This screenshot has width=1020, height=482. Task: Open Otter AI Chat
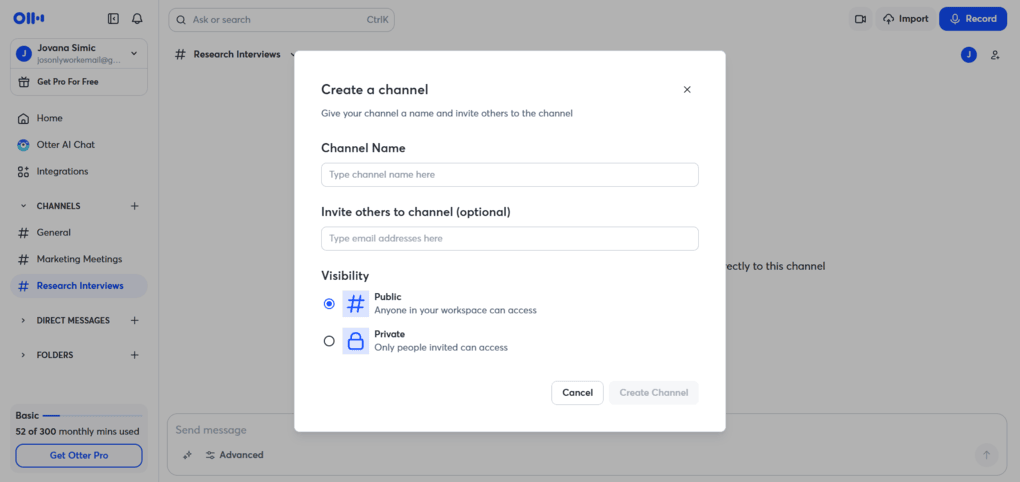click(65, 145)
